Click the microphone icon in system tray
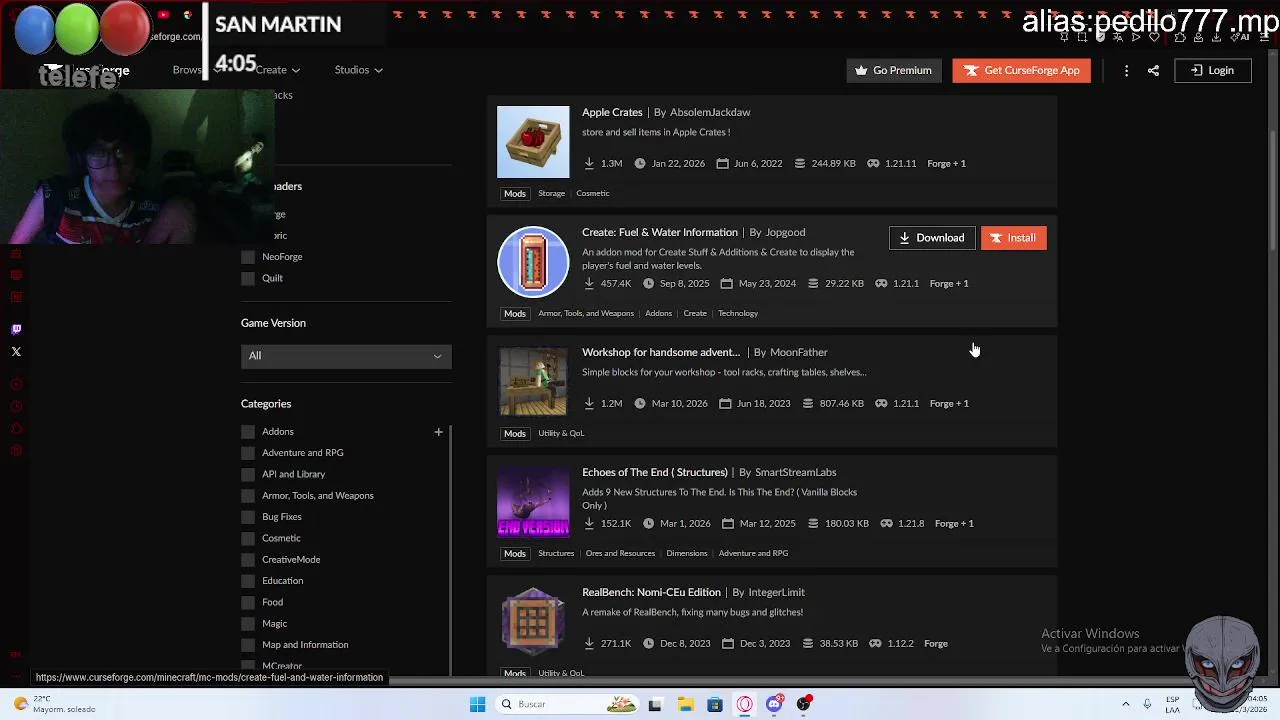Screen dimensions: 1280x720 pos(1147,704)
